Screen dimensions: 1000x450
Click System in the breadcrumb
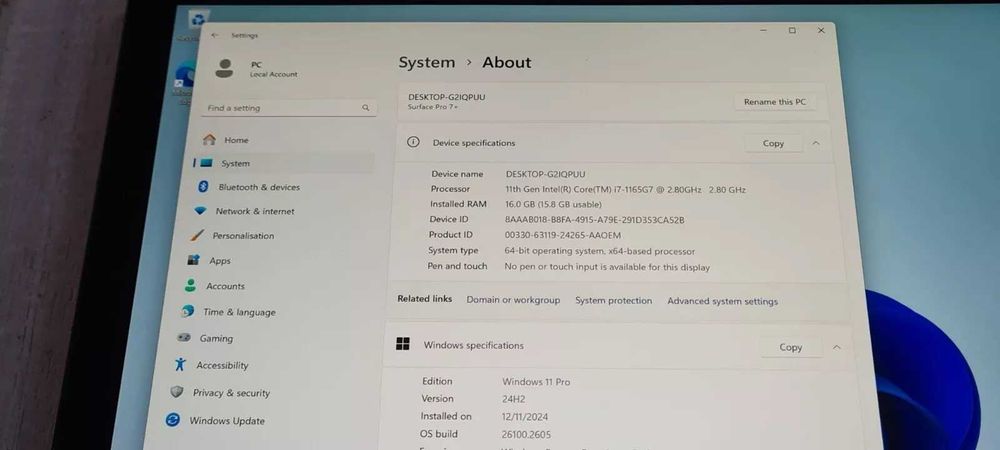[x=427, y=62]
